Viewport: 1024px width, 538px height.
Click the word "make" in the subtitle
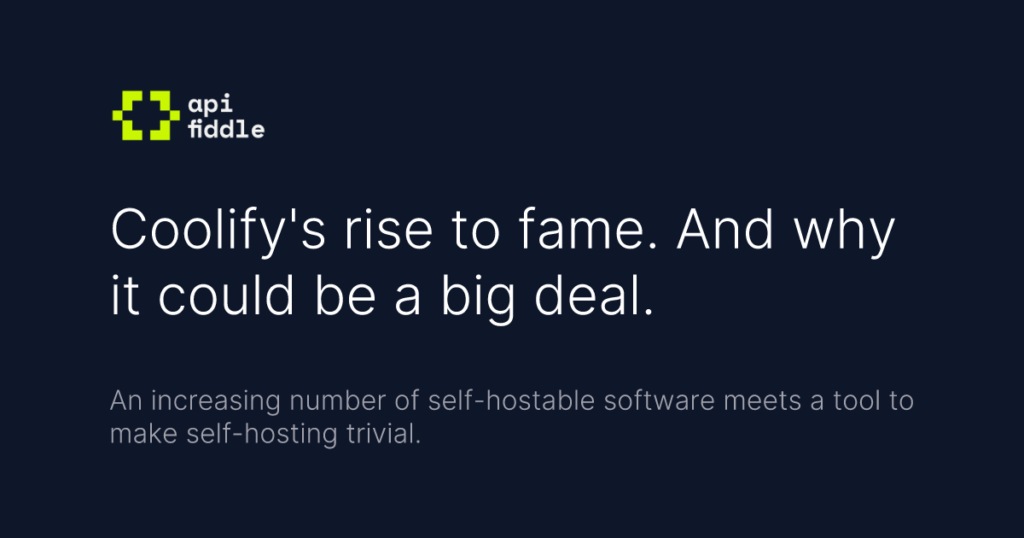[135, 435]
